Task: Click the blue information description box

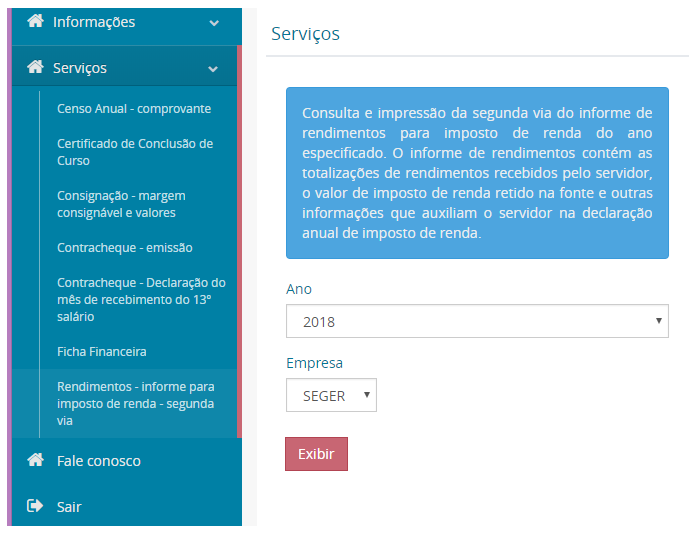Action: pyautogui.click(x=477, y=173)
